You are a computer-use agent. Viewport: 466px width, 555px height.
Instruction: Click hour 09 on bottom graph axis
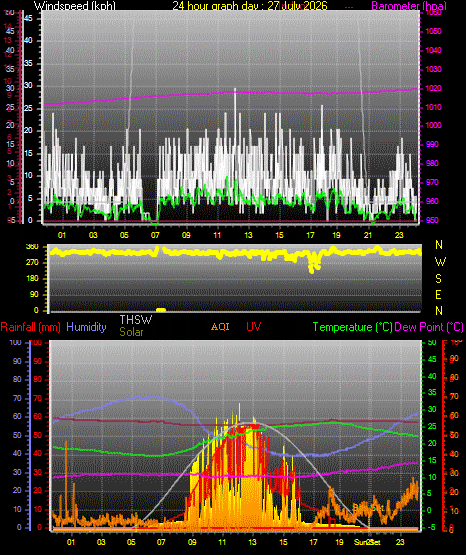[x=192, y=542]
